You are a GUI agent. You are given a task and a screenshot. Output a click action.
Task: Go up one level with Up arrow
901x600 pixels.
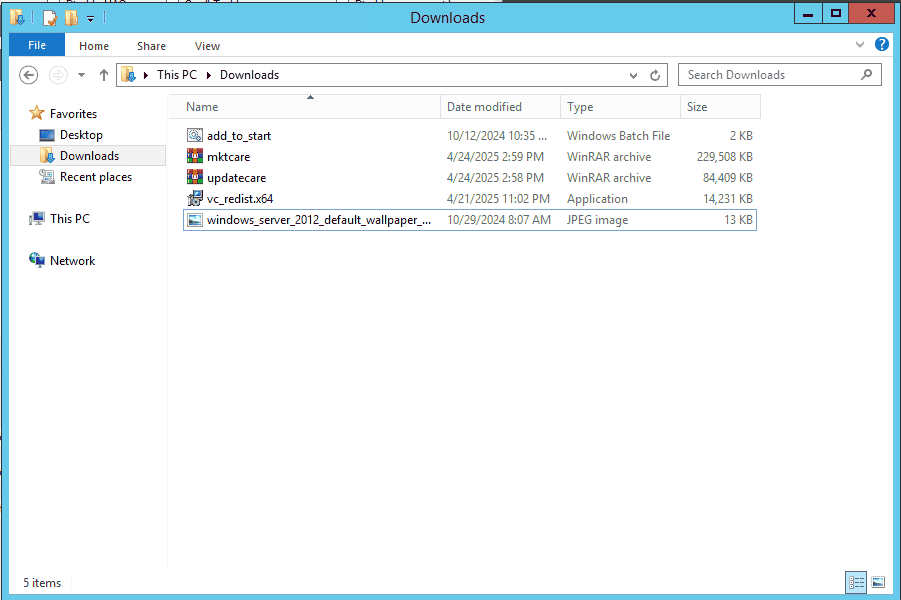click(103, 75)
